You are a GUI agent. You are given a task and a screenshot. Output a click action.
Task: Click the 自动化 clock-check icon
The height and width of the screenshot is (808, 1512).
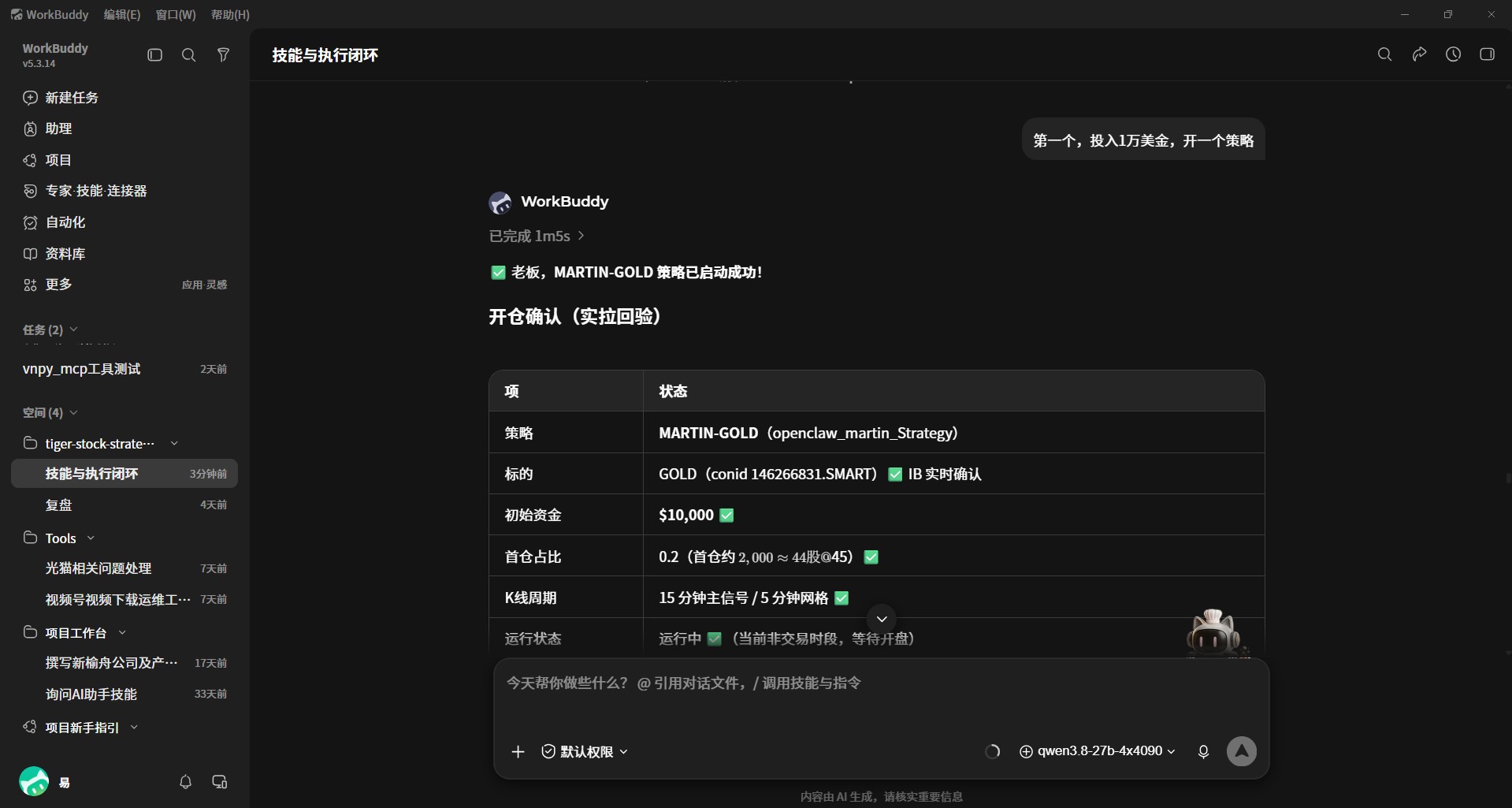30,222
